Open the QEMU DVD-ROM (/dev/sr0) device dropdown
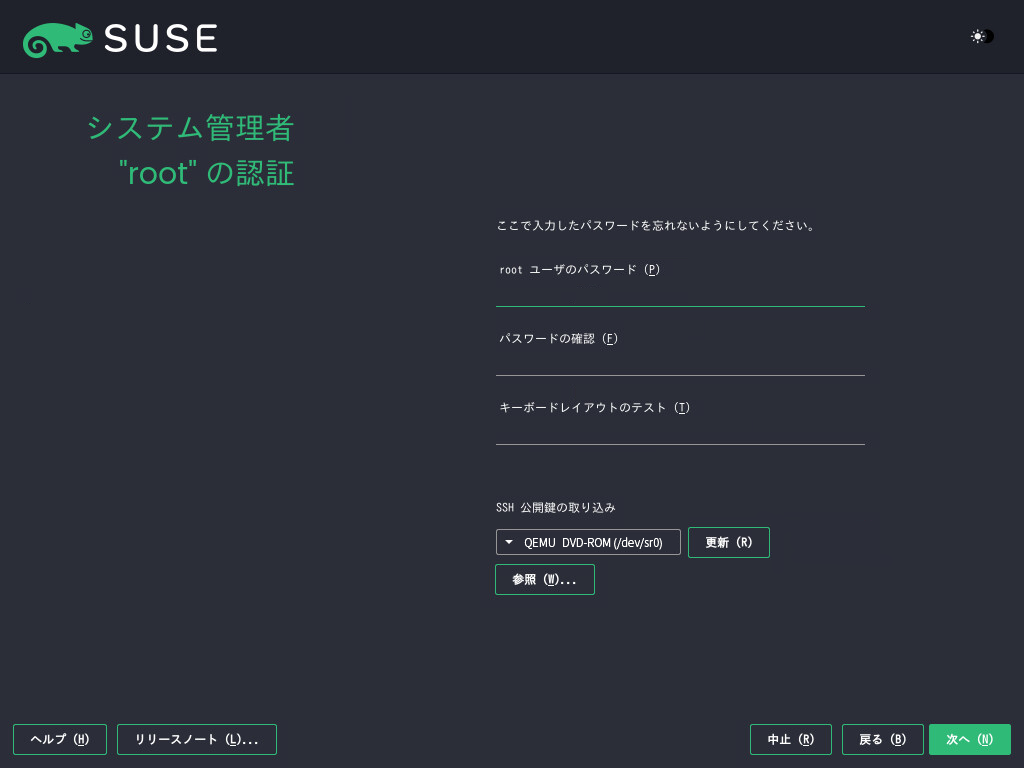1024x768 pixels. click(x=588, y=542)
